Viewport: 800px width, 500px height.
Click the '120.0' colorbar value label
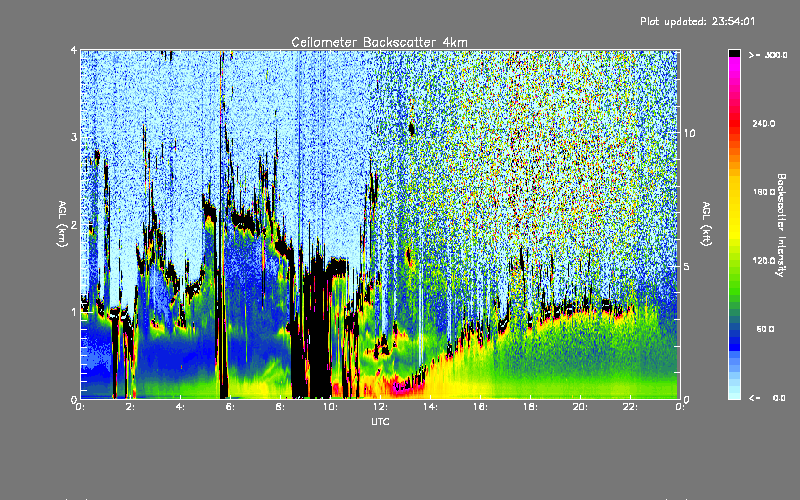[x=764, y=260]
